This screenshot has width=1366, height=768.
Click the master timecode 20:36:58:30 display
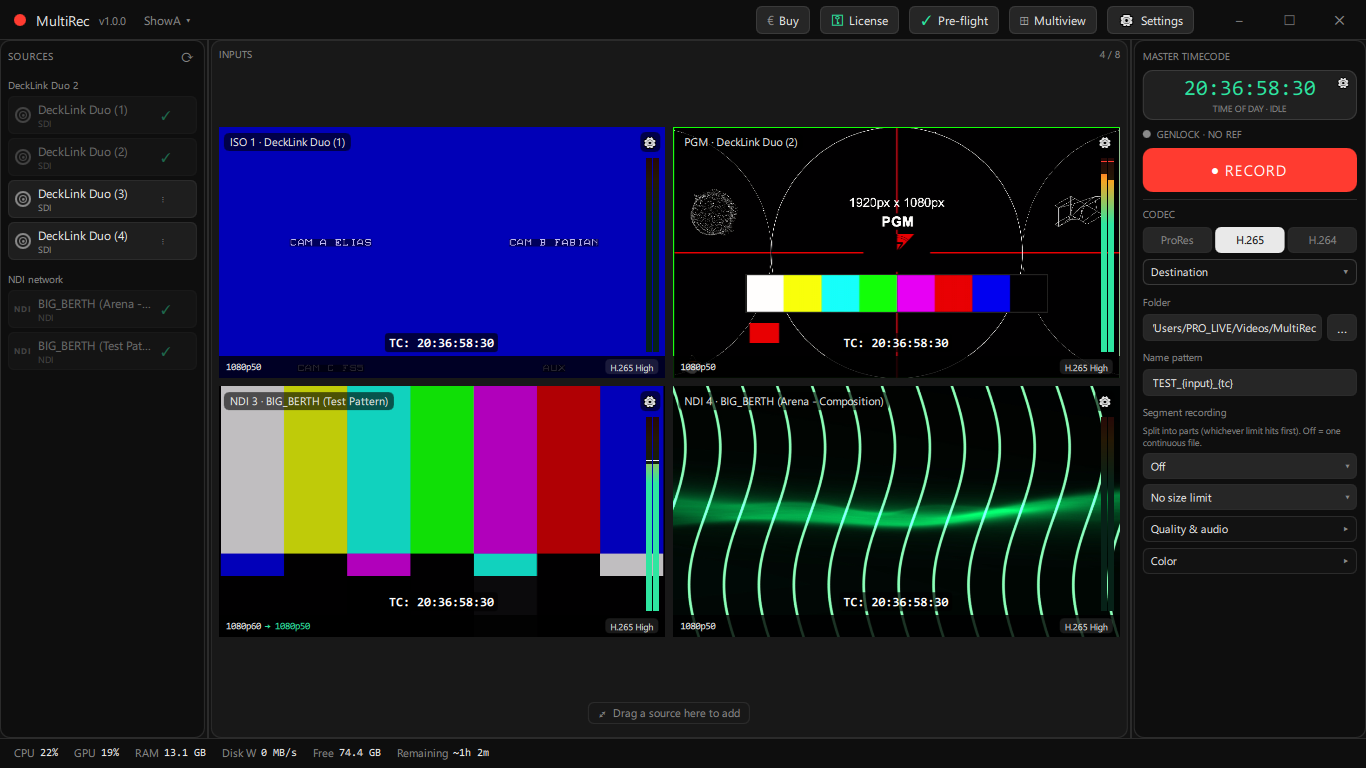tap(1250, 88)
